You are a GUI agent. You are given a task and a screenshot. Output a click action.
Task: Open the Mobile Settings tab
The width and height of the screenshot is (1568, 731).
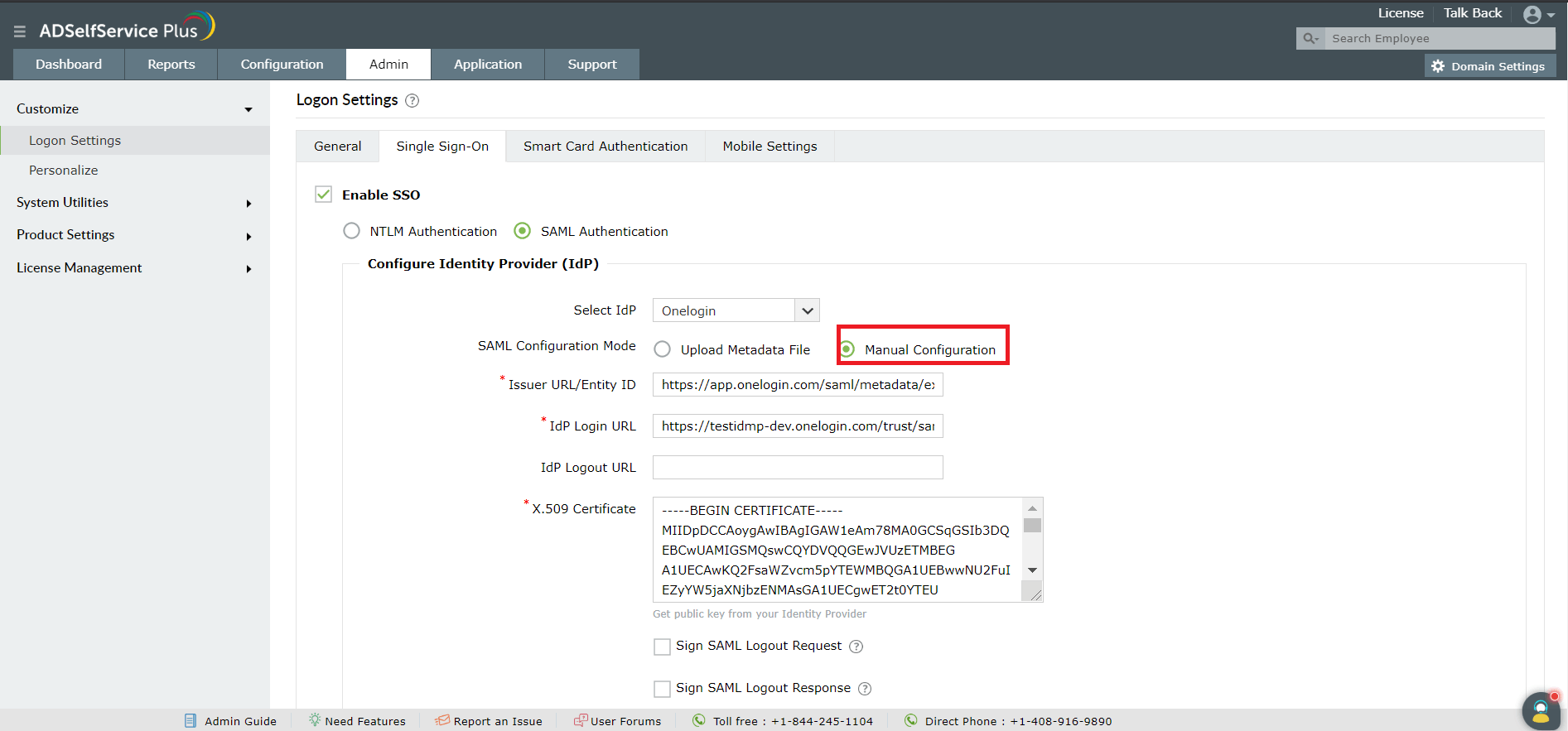click(770, 147)
